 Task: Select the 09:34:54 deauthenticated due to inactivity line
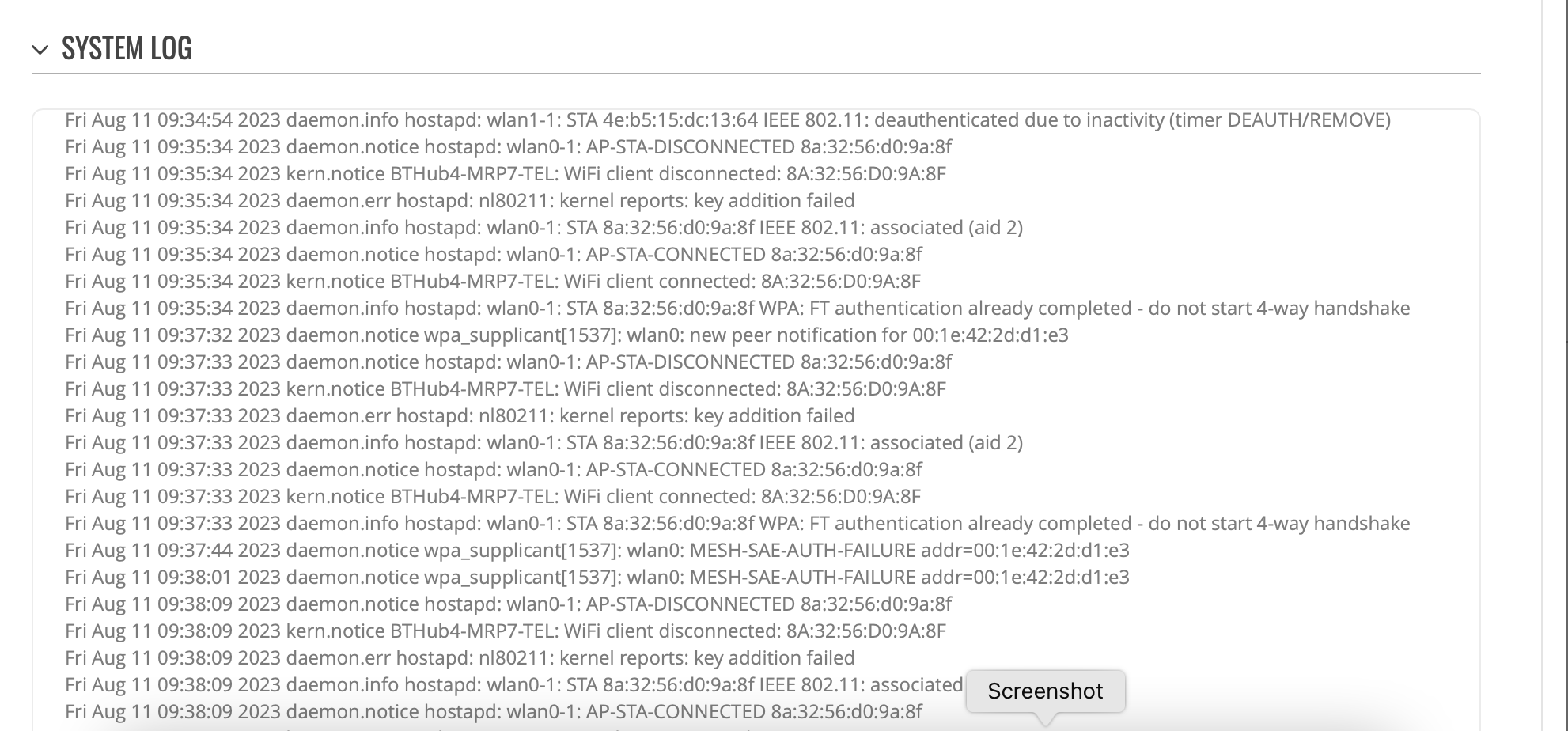(728, 120)
